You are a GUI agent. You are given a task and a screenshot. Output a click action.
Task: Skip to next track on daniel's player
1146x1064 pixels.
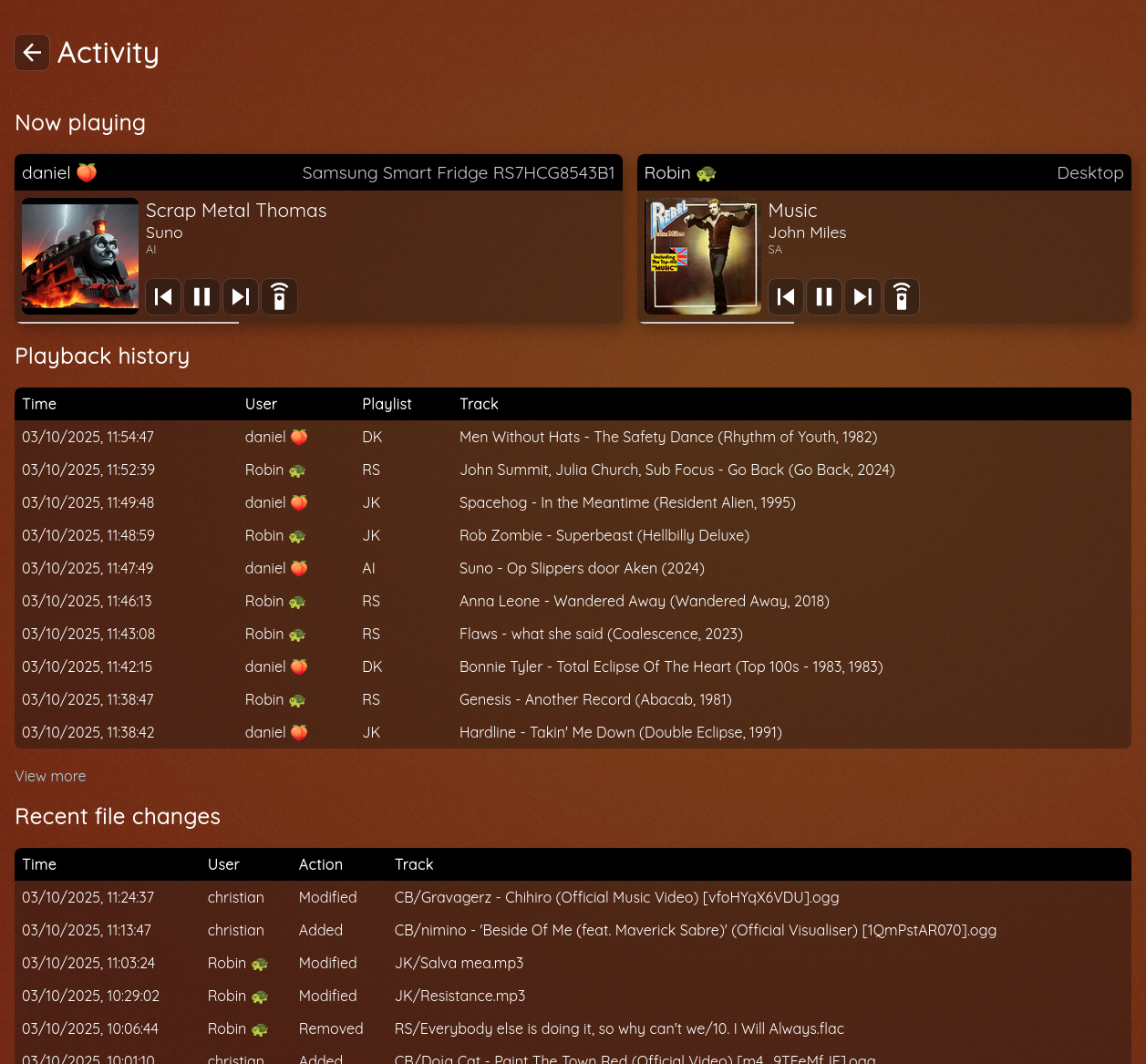[241, 297]
